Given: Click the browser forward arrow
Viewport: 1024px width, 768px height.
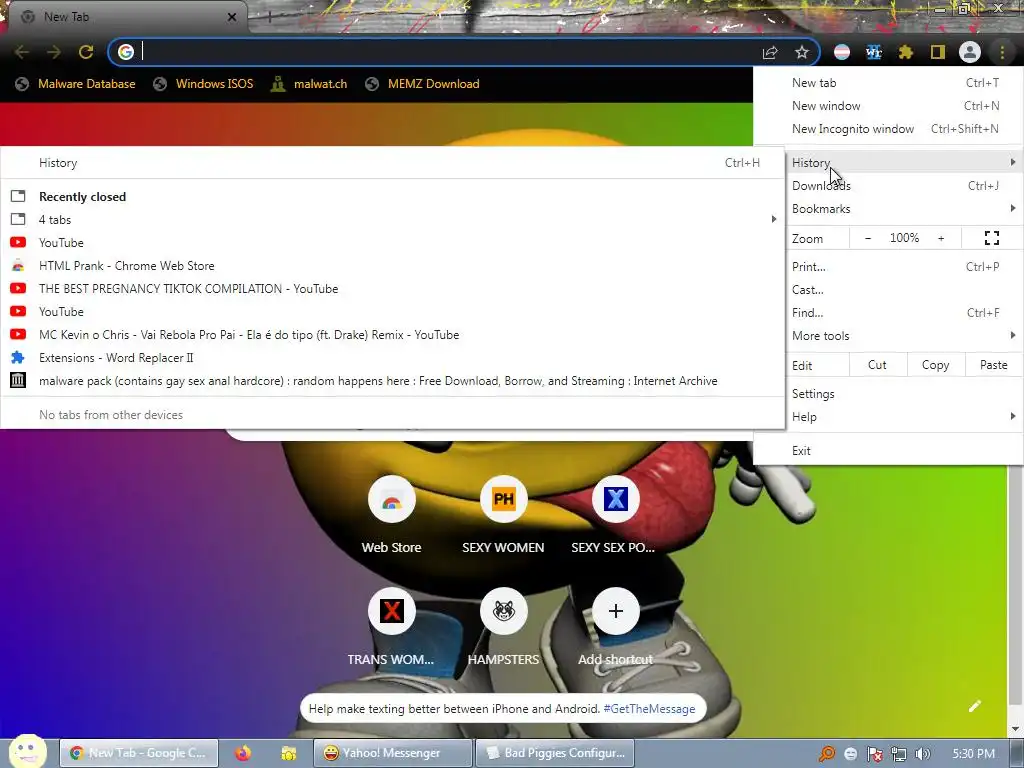Looking at the screenshot, I should click(54, 52).
